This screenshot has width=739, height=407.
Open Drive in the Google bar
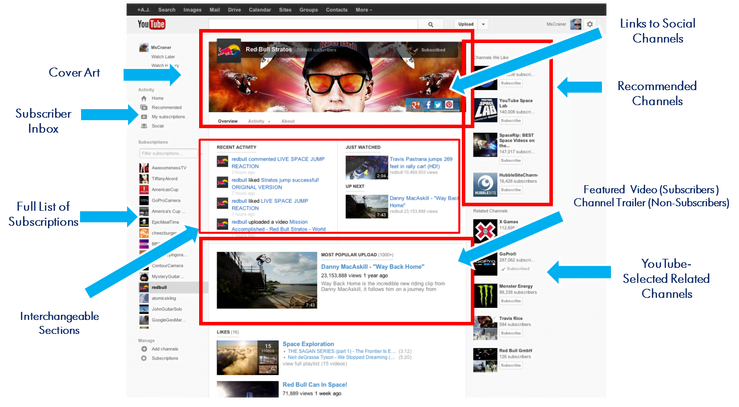[234, 9]
